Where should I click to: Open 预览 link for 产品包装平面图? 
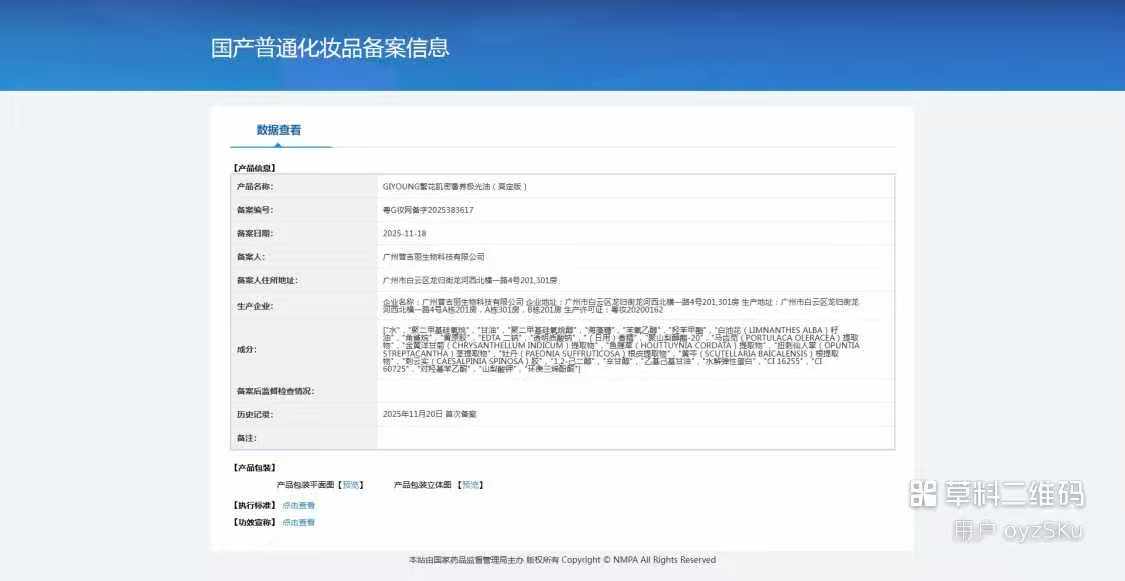click(x=352, y=485)
